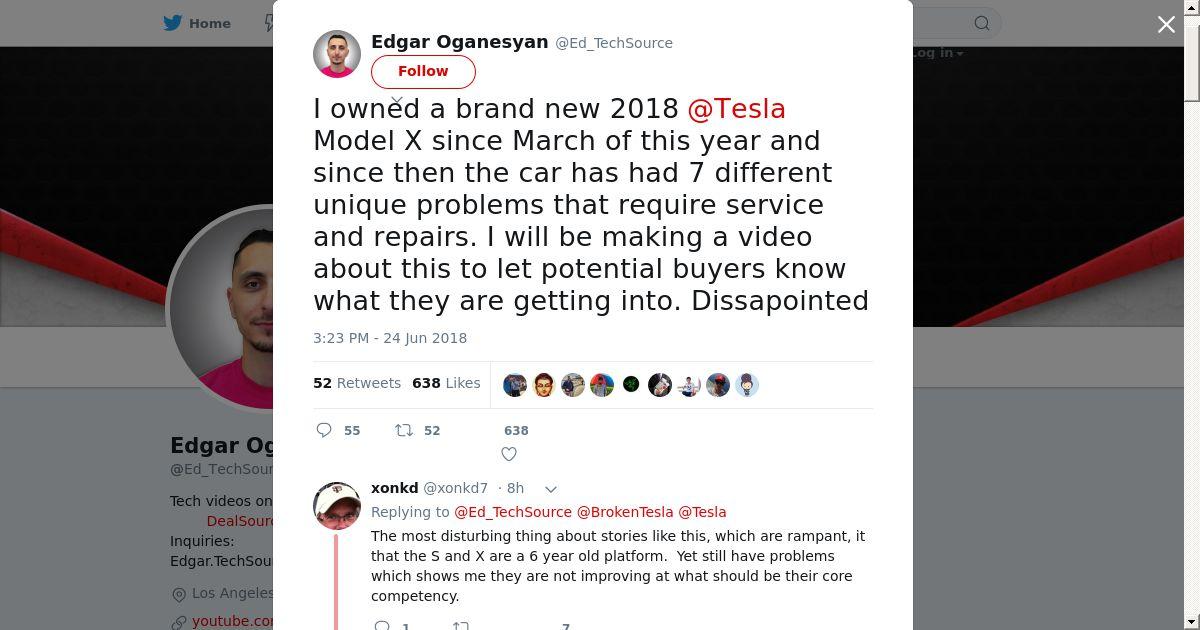
Task: Like the main tweet with the heart icon
Action: click(509, 454)
